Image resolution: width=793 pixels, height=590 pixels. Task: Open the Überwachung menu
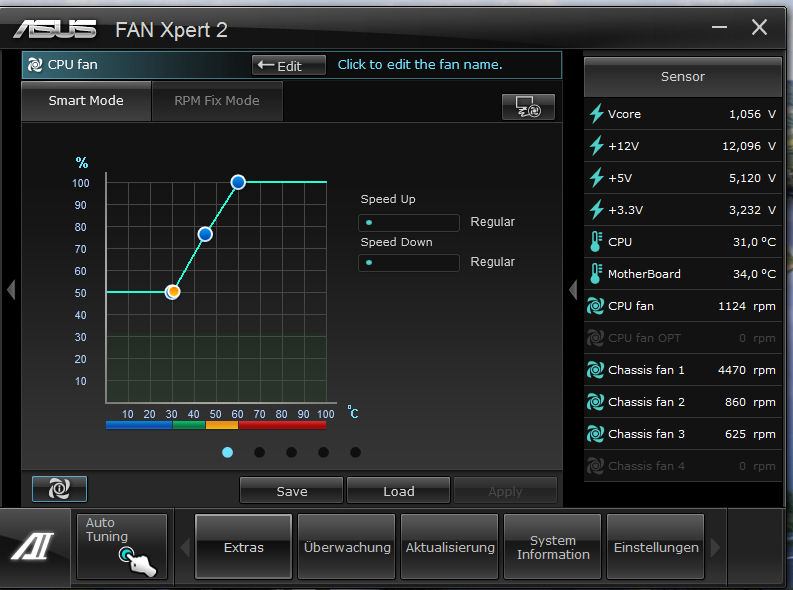click(x=347, y=547)
